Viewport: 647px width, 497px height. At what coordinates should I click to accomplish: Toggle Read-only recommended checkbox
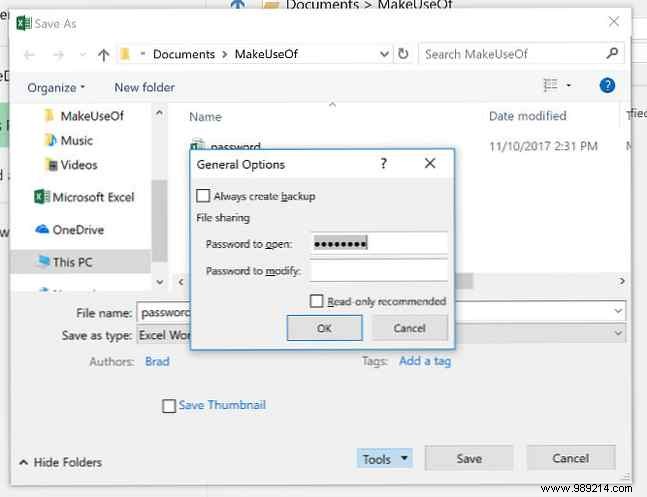coord(316,301)
